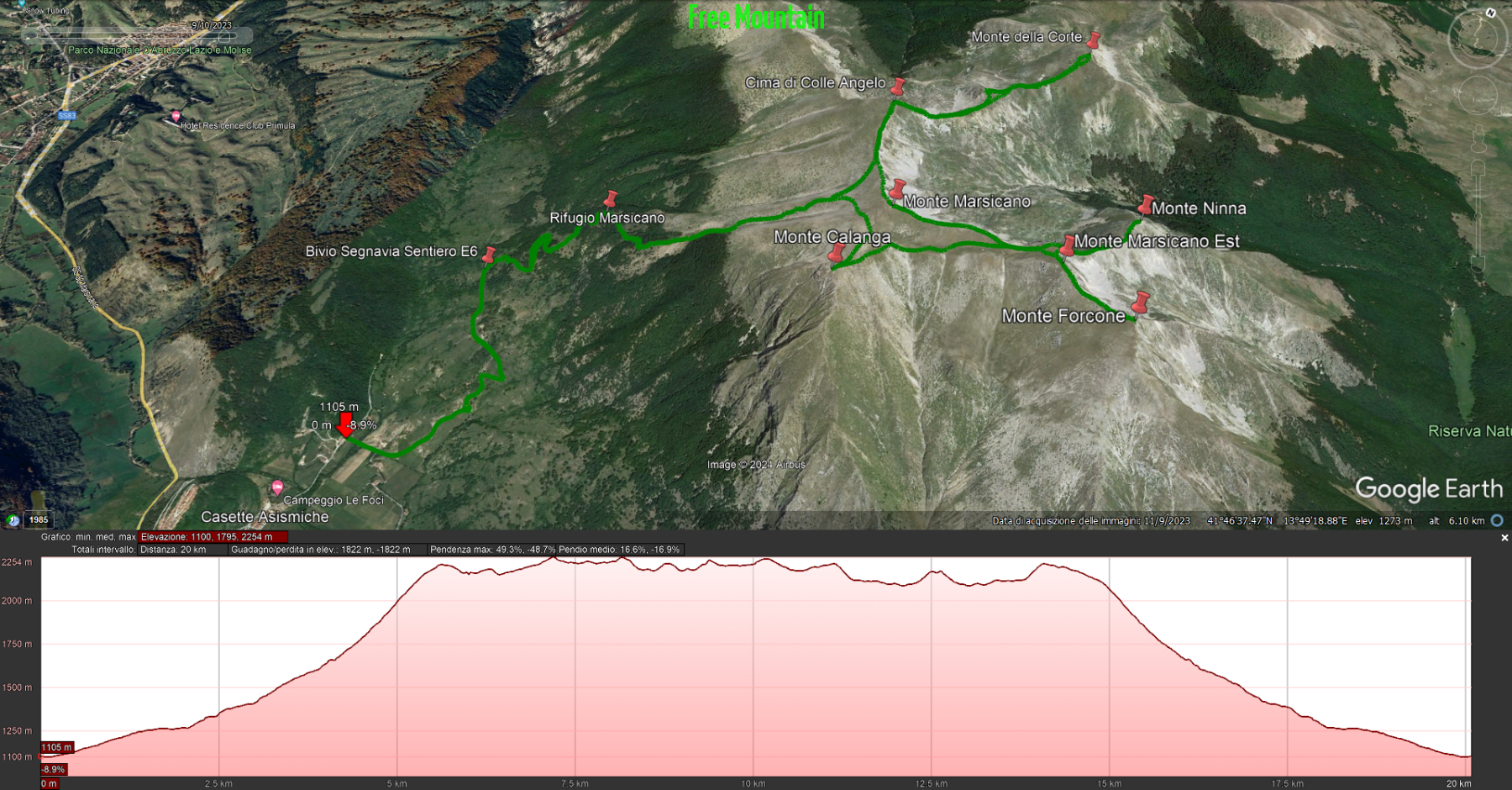This screenshot has width=1512, height=790.
Task: Click the elev 1273 m status readout
Action: [x=1383, y=521]
